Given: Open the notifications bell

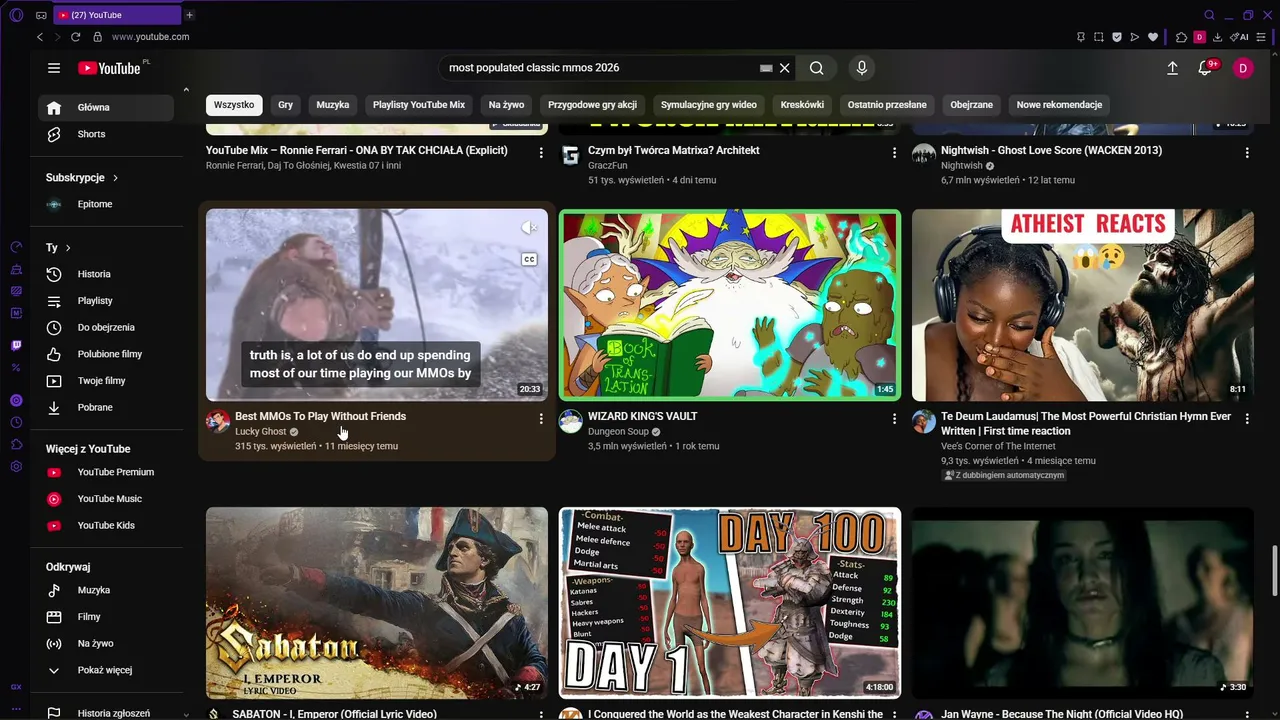Looking at the screenshot, I should pyautogui.click(x=1206, y=68).
